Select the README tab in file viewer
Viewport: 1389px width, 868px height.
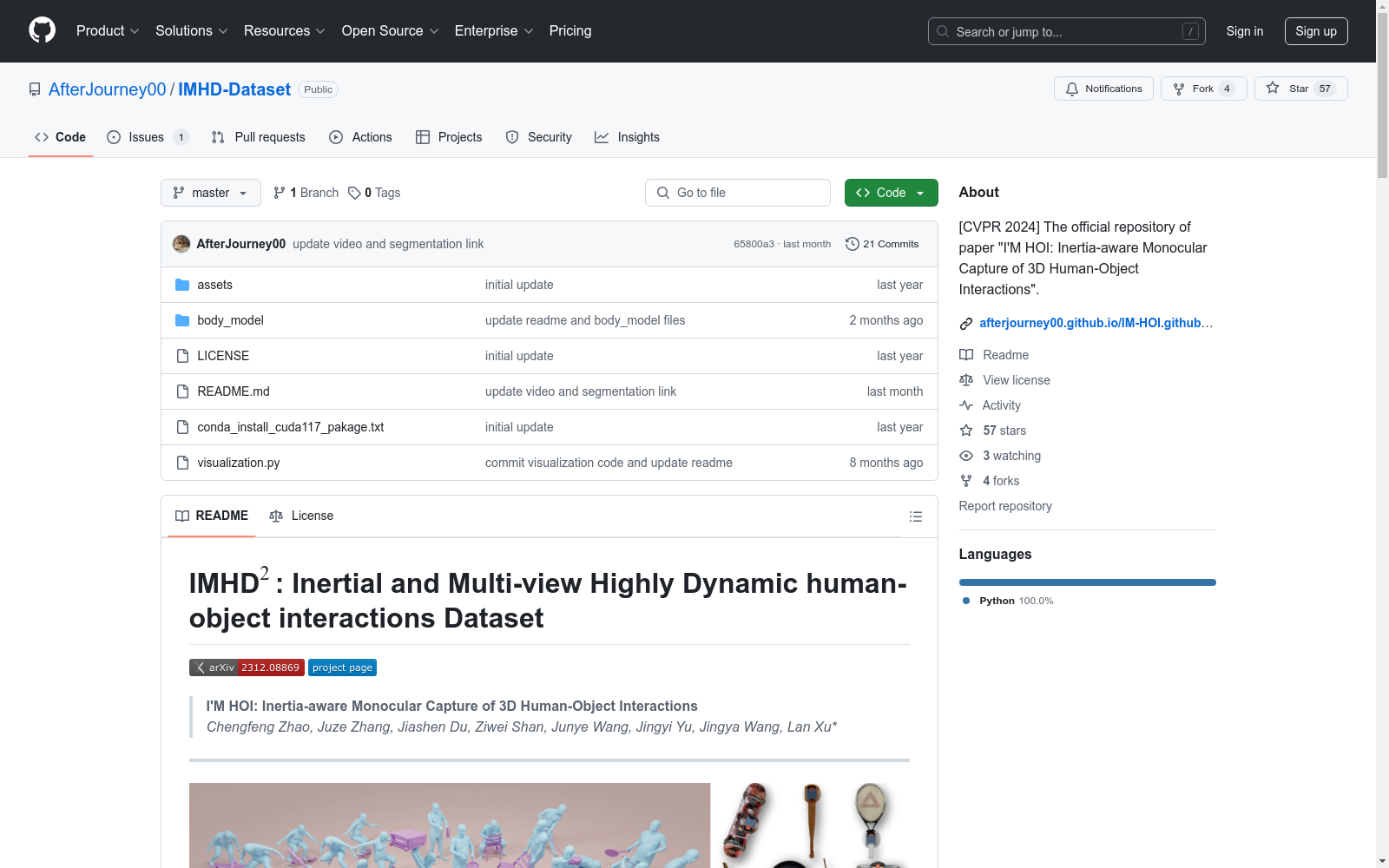pyautogui.click(x=212, y=516)
